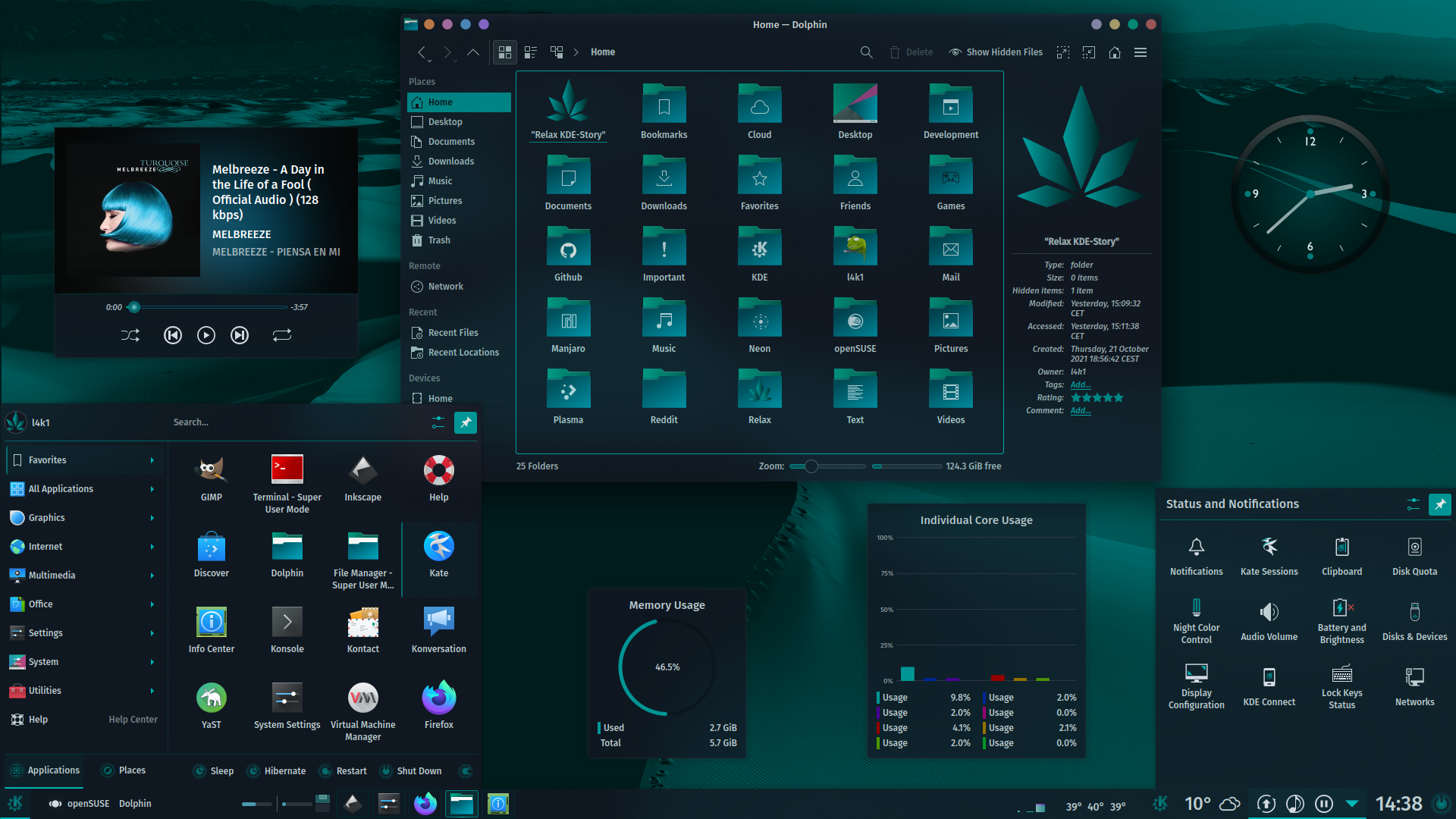Pin the Status and Notifications popup
1456x819 pixels.
[x=1439, y=504]
